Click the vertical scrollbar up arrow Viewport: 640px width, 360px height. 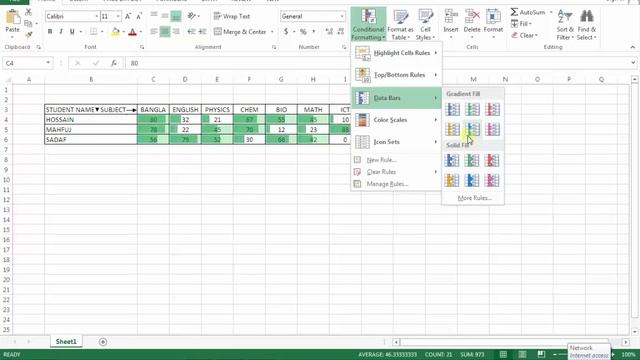[x=634, y=79]
